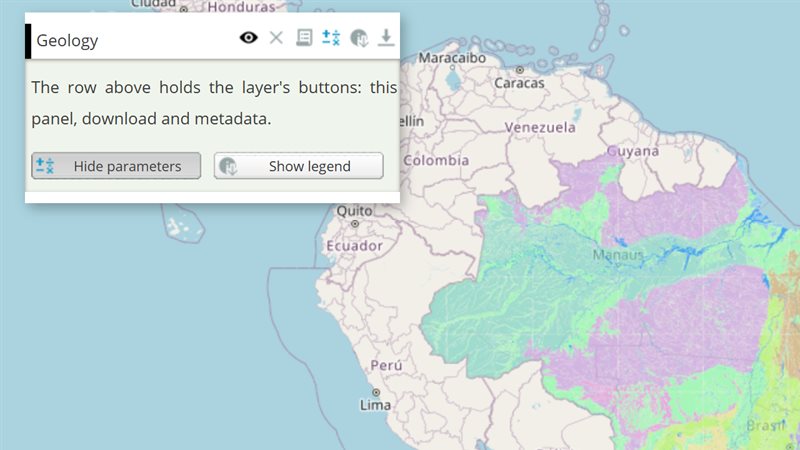The height and width of the screenshot is (450, 800).
Task: Click the Colombia country label
Action: 436,160
